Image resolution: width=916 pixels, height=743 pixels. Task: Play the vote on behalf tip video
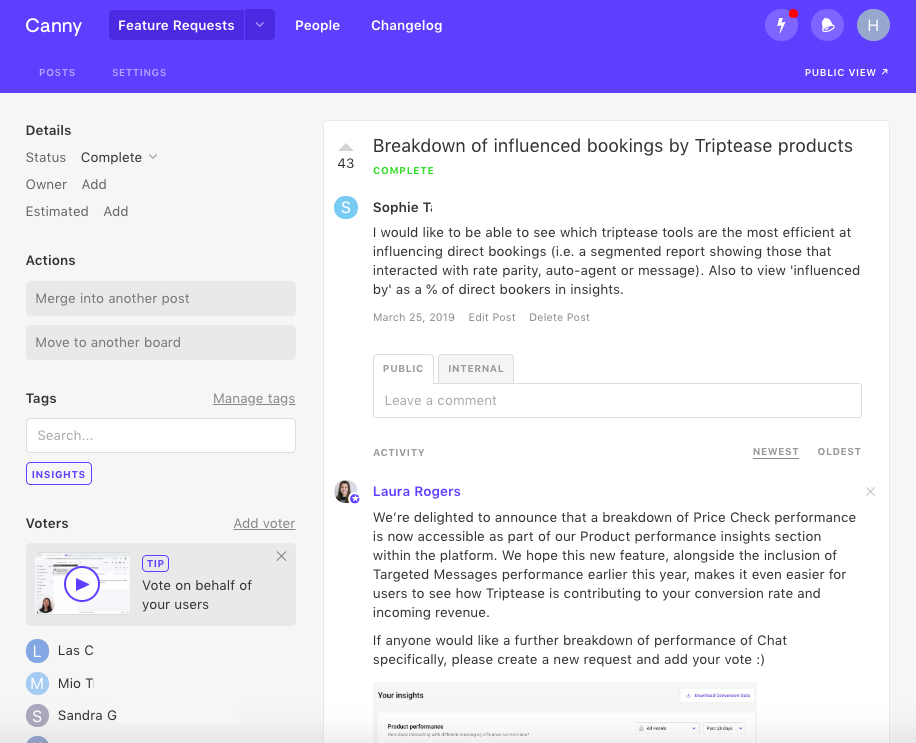(x=82, y=584)
